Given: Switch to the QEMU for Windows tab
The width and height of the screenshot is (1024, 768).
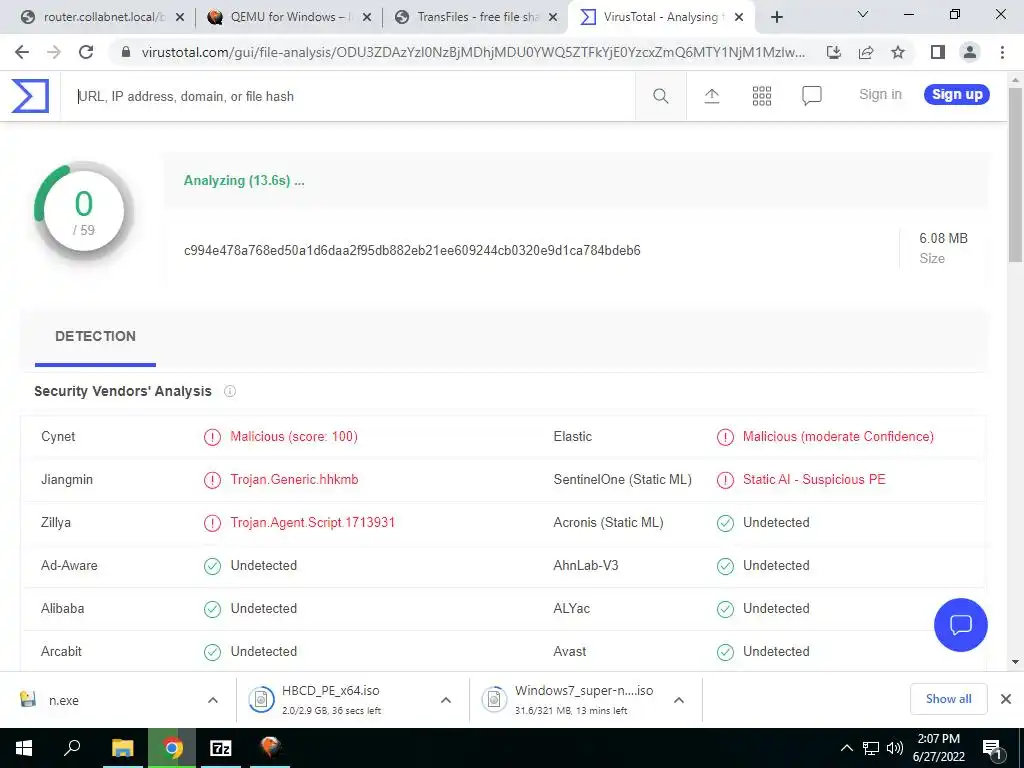Looking at the screenshot, I should (x=287, y=17).
